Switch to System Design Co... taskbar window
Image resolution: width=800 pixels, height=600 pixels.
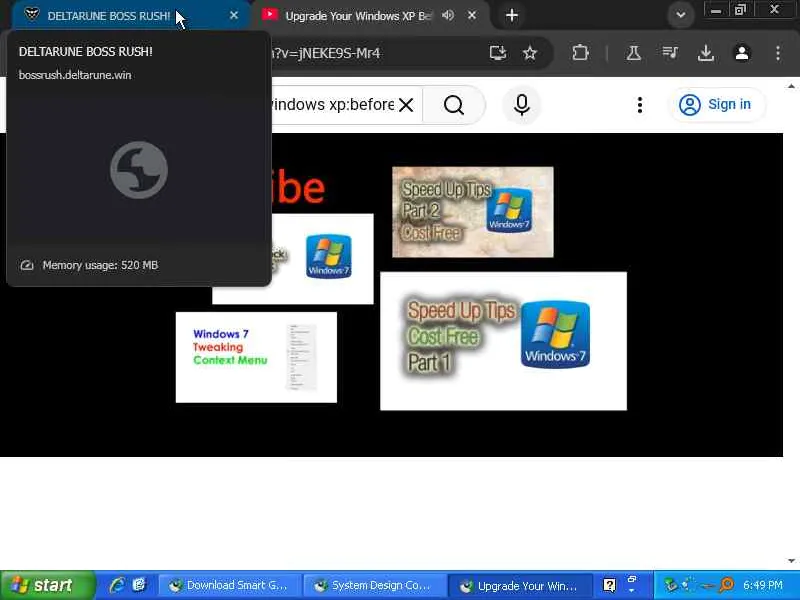click(374, 585)
